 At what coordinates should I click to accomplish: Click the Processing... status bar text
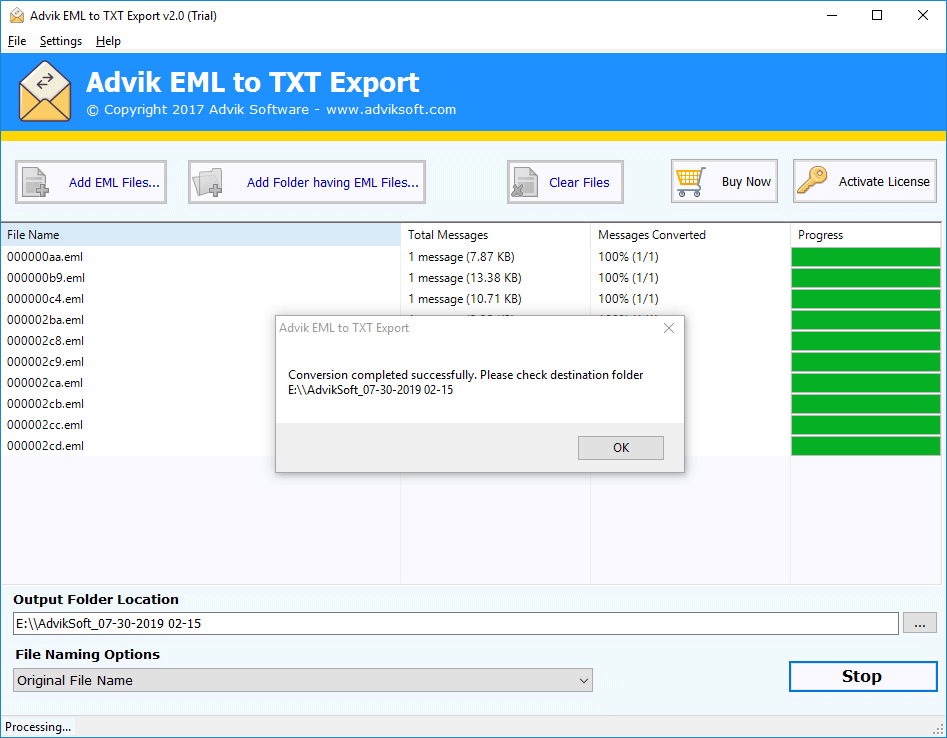tap(38, 727)
